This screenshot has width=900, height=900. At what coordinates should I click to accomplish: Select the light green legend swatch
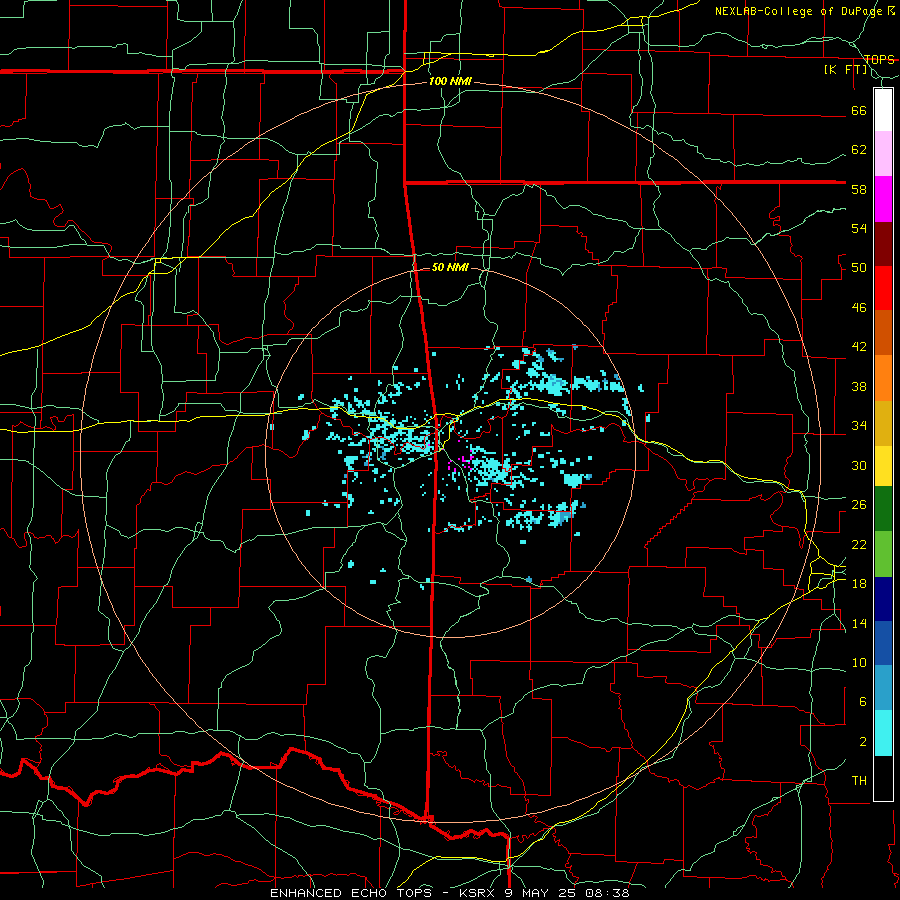coord(883,554)
